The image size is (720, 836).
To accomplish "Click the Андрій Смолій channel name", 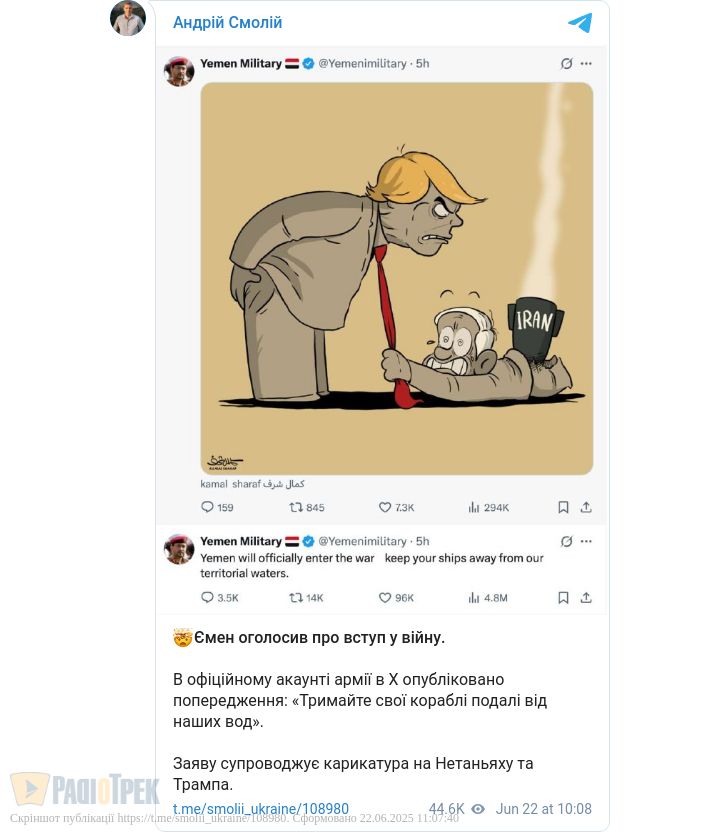I will click(x=227, y=22).
